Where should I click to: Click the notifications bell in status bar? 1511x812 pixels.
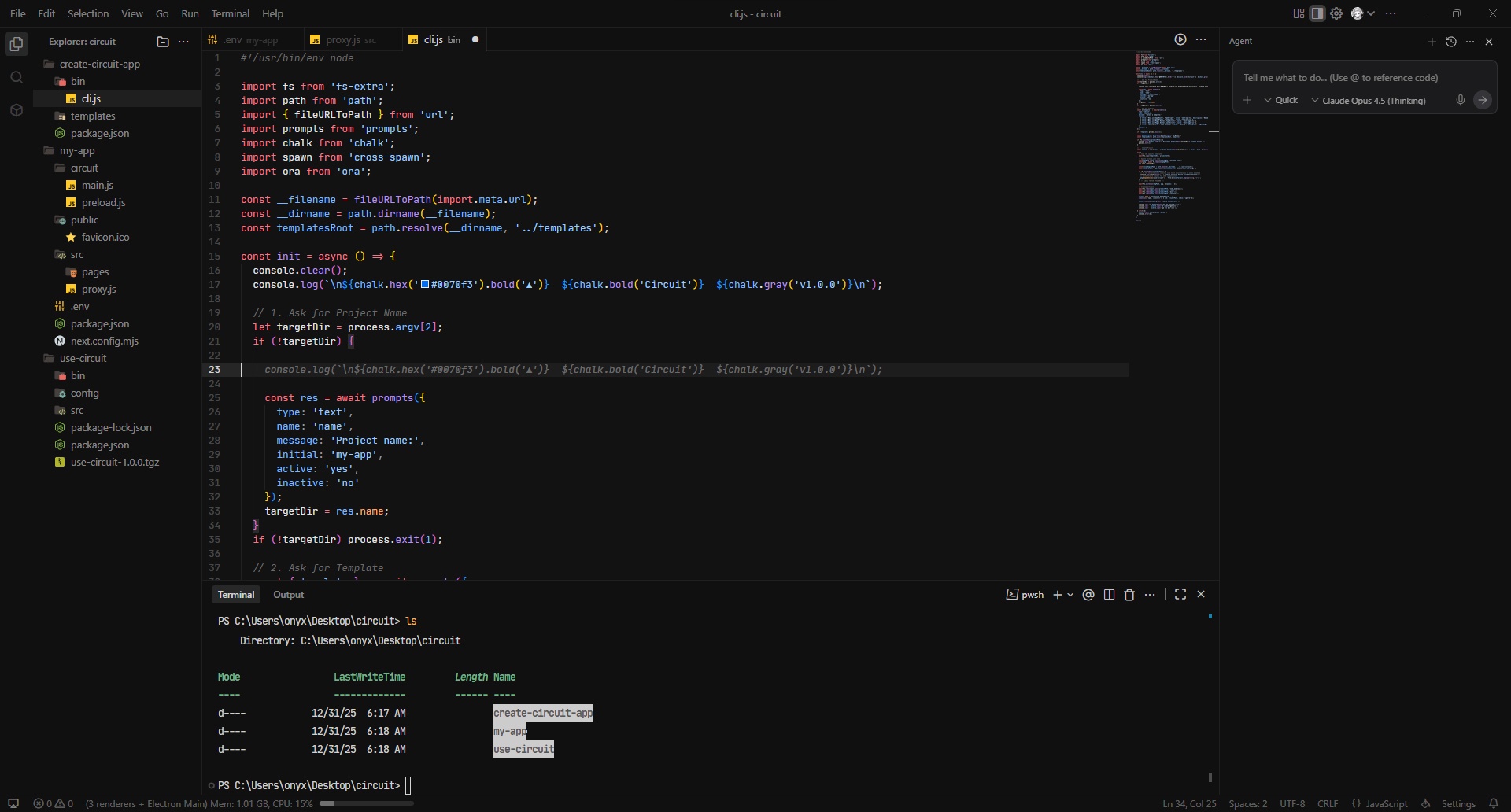[x=1494, y=803]
